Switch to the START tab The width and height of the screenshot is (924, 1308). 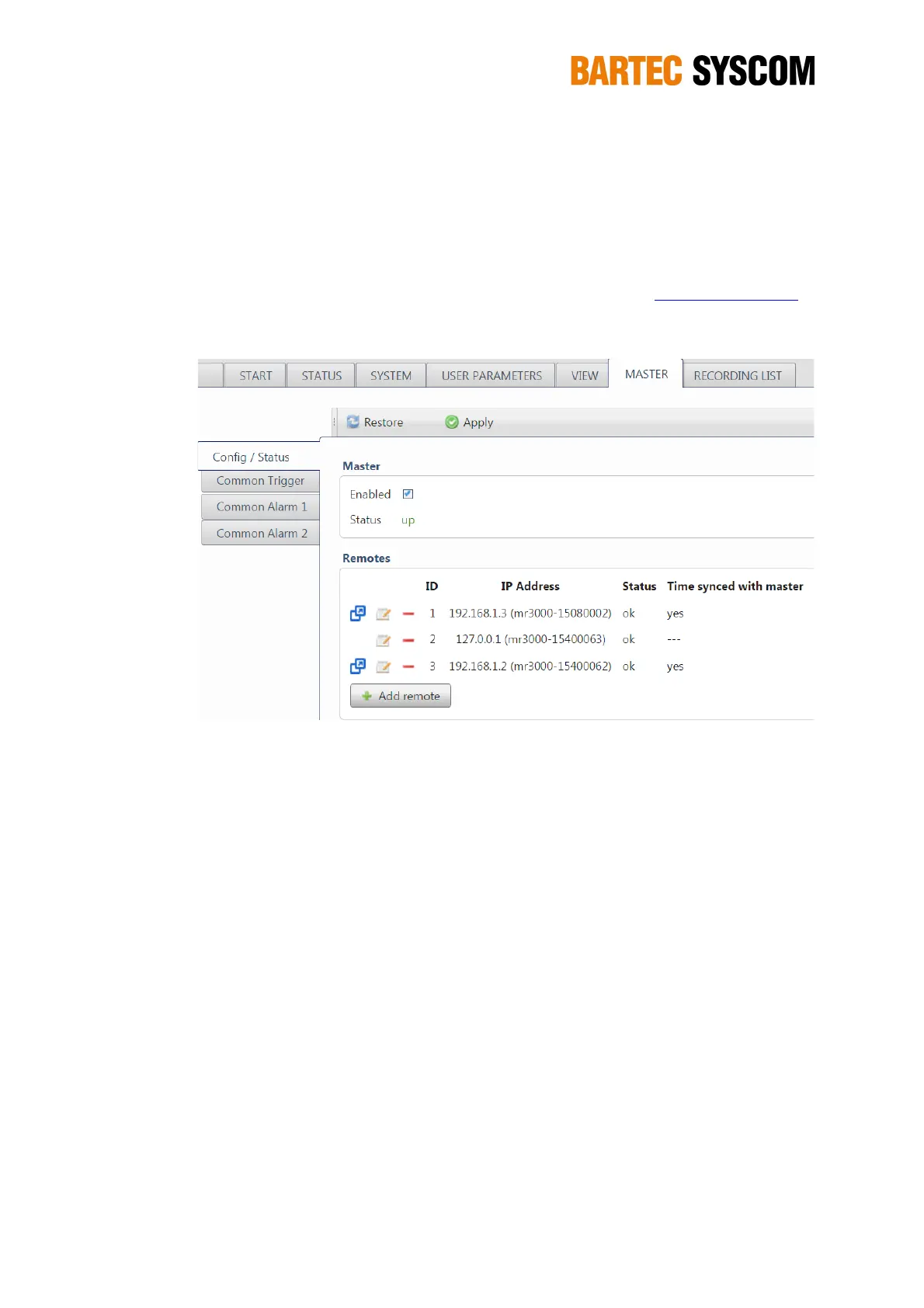[255, 375]
